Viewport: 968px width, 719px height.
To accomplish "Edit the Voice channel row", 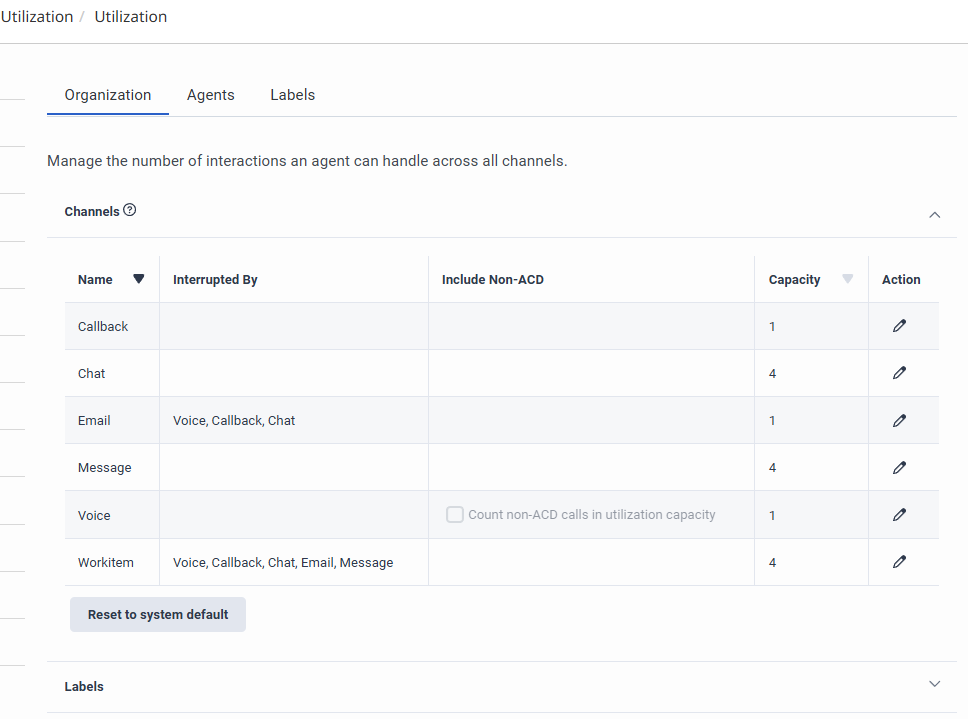I will click(x=899, y=515).
